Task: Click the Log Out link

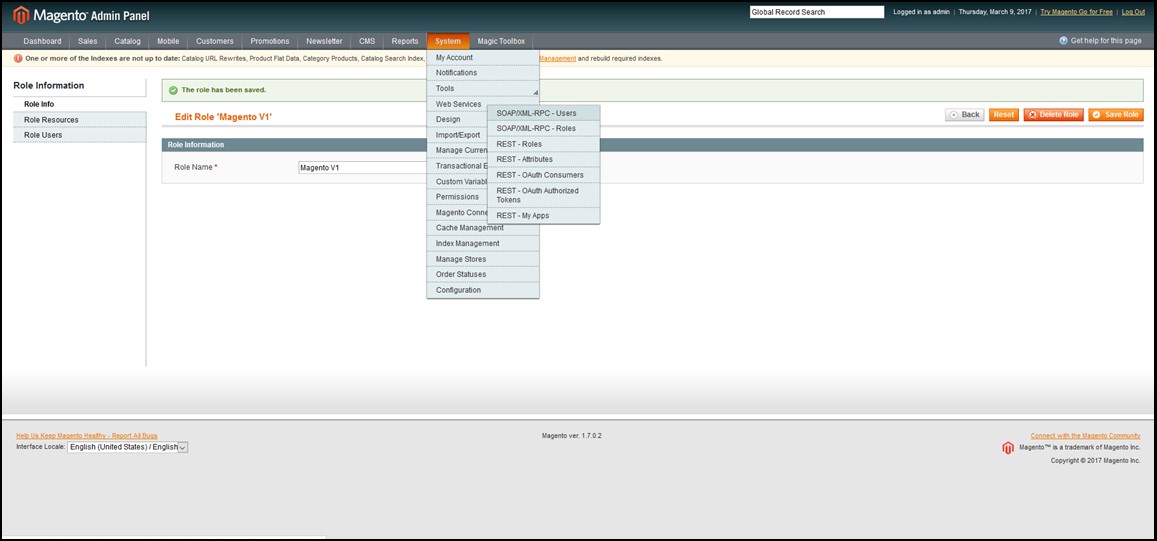Action: tap(1133, 12)
